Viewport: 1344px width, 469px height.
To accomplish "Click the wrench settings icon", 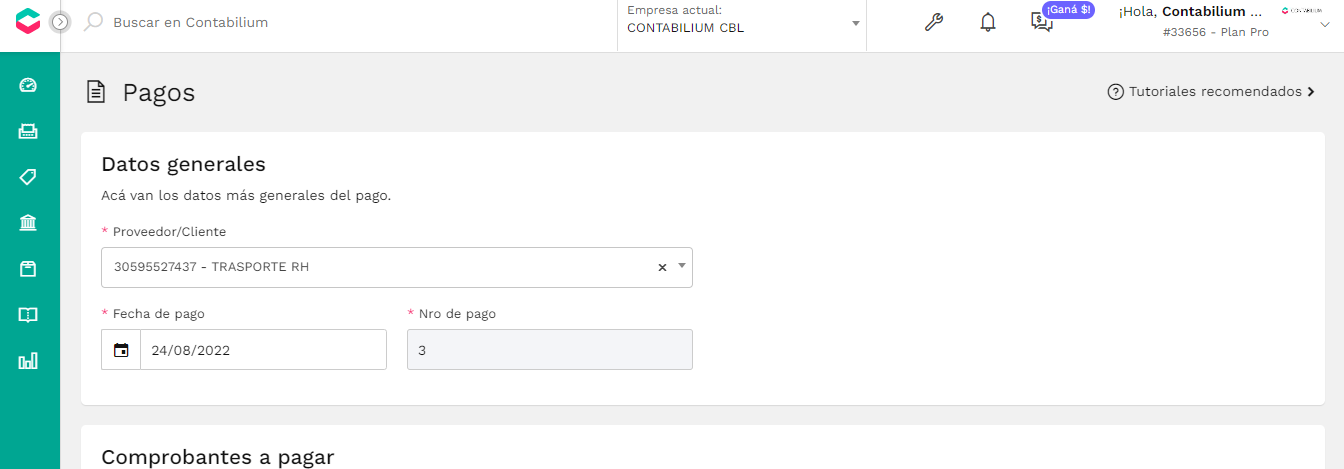I will (933, 22).
